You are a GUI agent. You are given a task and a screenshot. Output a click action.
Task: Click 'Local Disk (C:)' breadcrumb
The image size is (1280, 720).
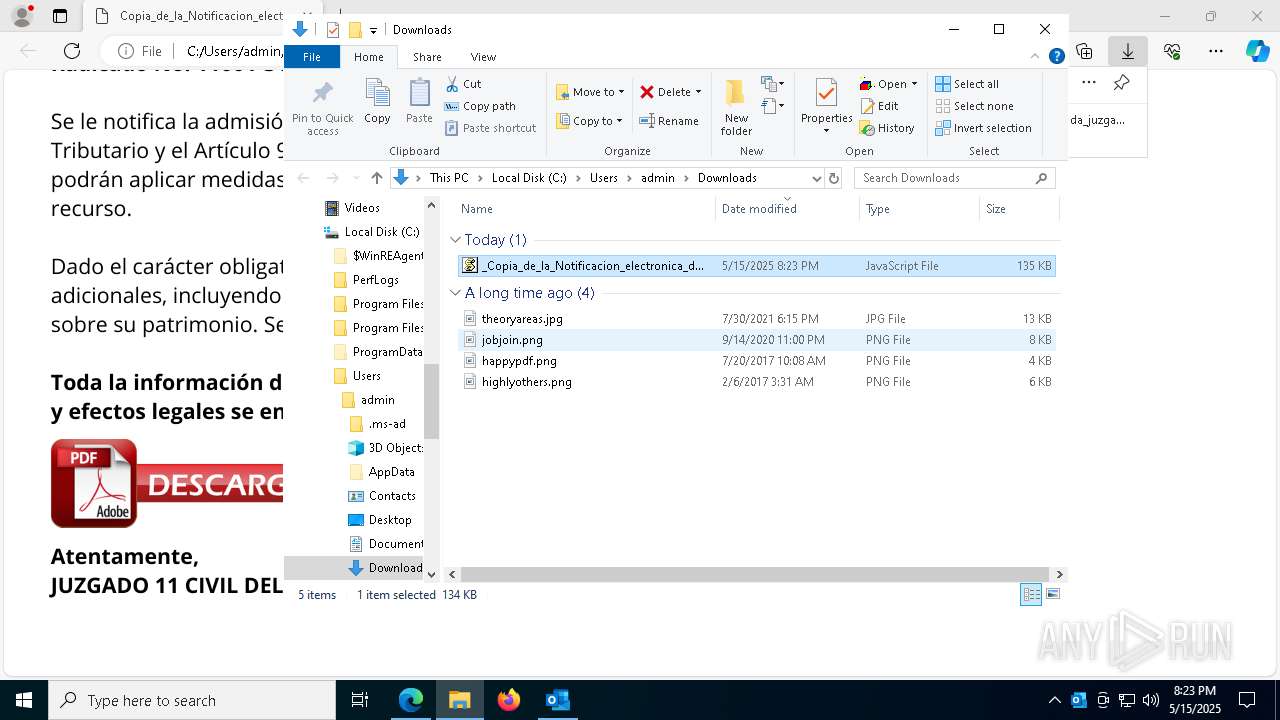tap(529, 178)
